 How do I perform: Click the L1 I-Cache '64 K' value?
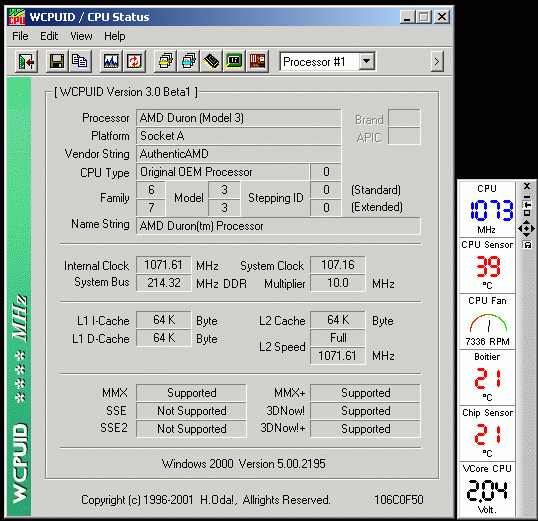pyautogui.click(x=163, y=320)
